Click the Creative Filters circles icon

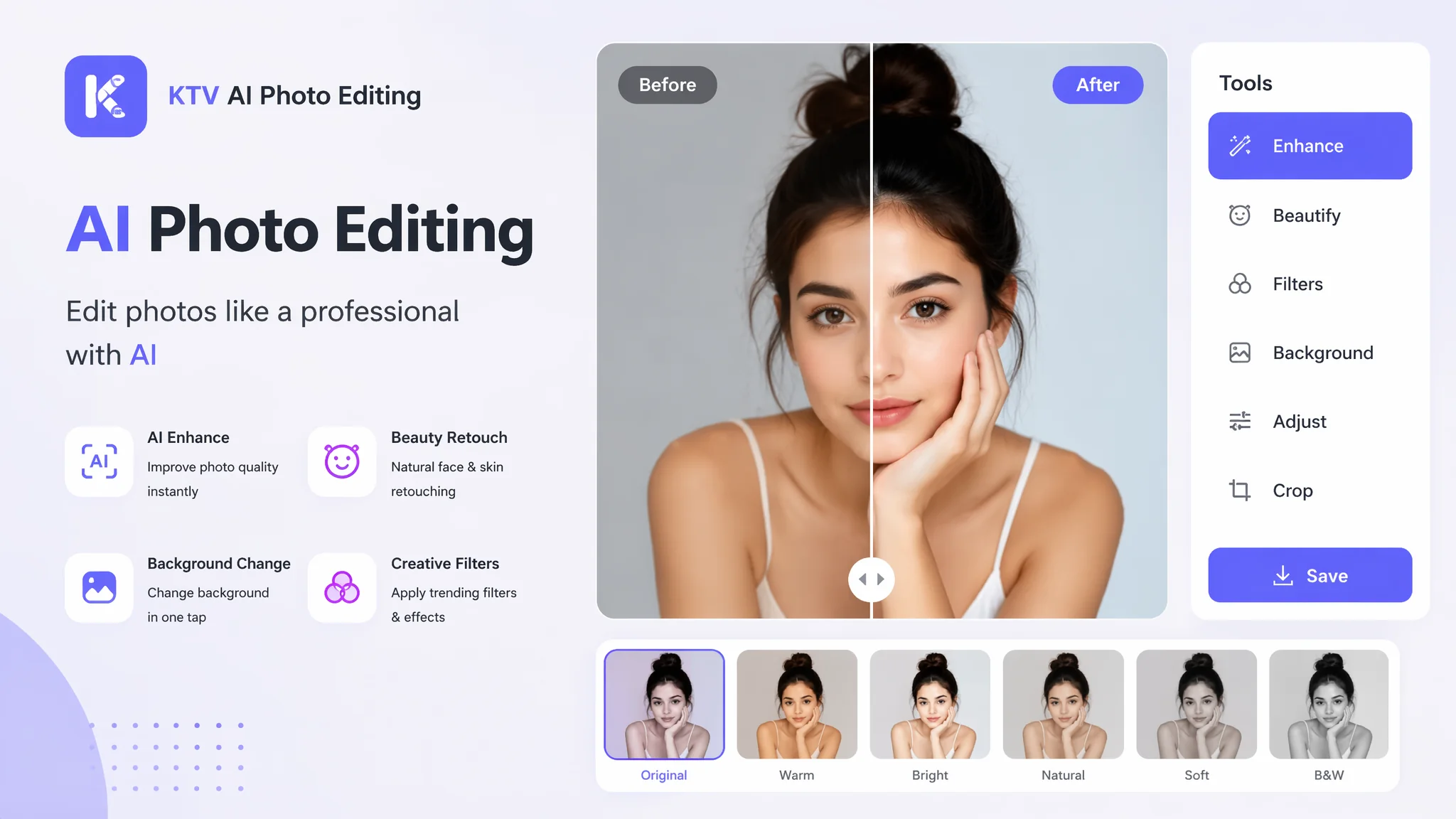coord(342,588)
